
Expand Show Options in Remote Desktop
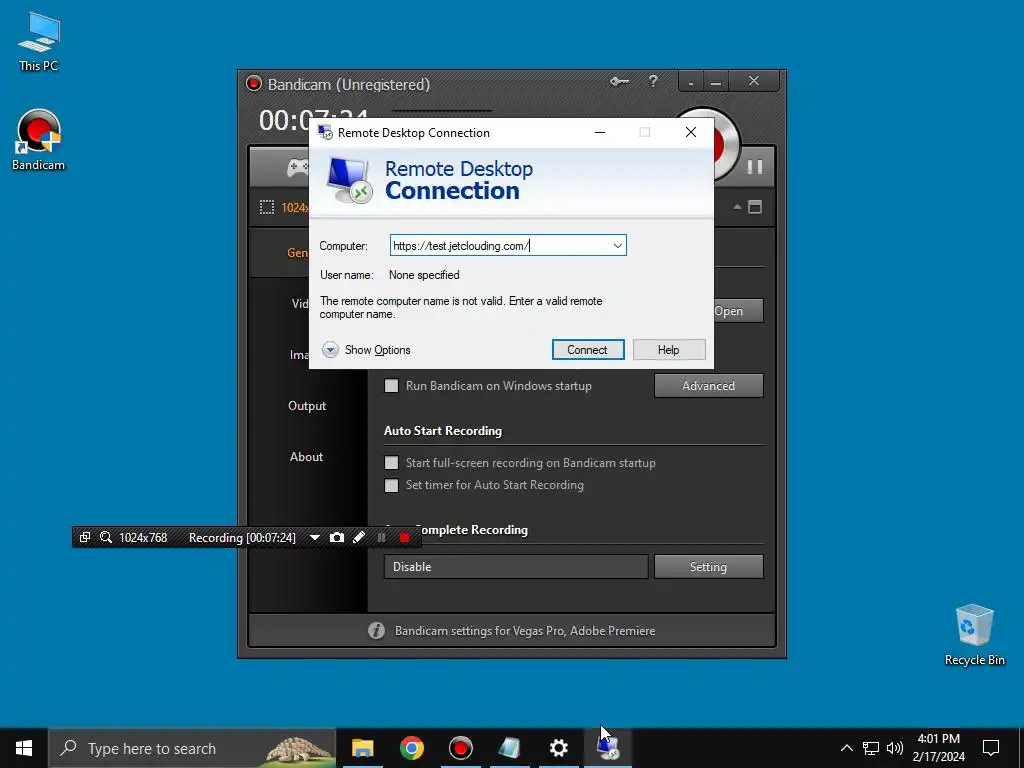[x=366, y=350]
